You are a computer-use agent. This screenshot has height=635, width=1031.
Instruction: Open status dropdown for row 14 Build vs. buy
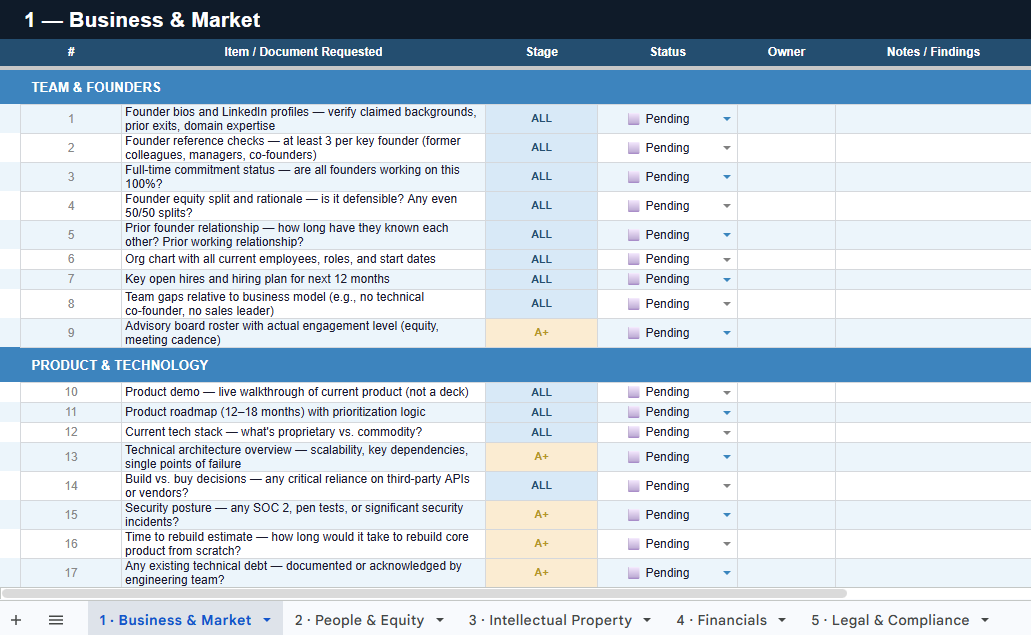pyautogui.click(x=727, y=486)
